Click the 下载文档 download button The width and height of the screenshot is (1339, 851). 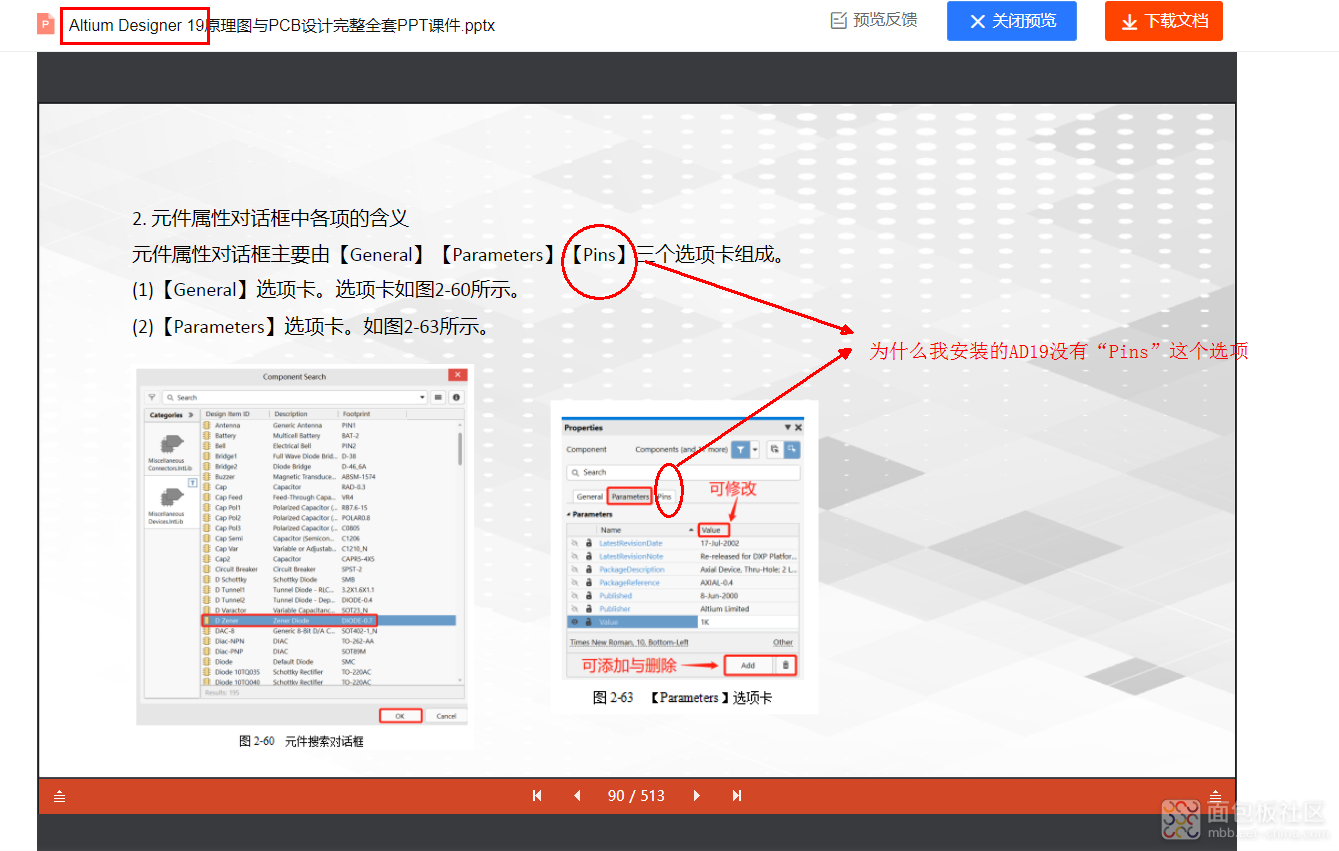tap(1163, 21)
